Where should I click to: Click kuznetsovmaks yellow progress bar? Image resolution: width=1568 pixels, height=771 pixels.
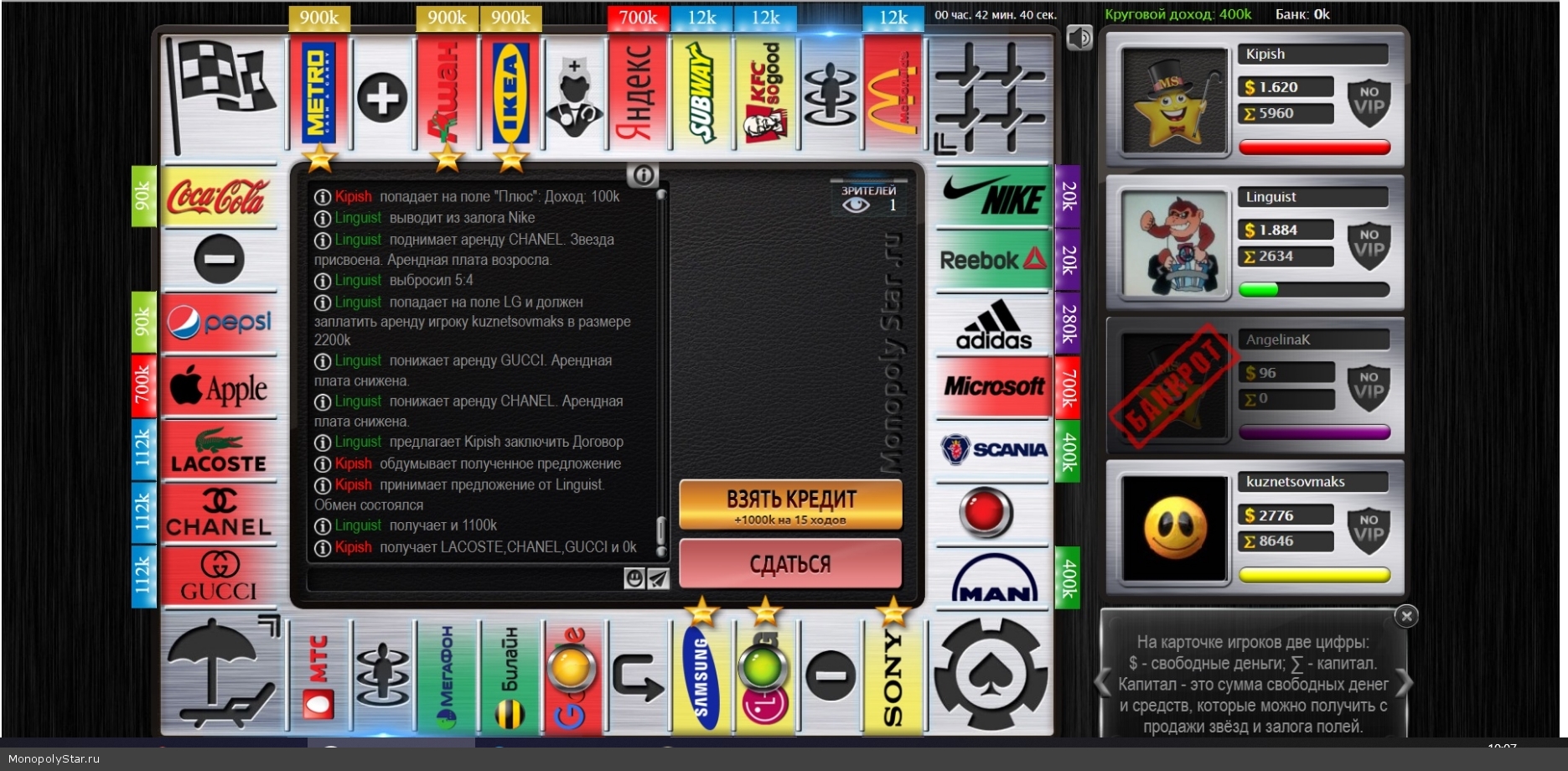1314,575
